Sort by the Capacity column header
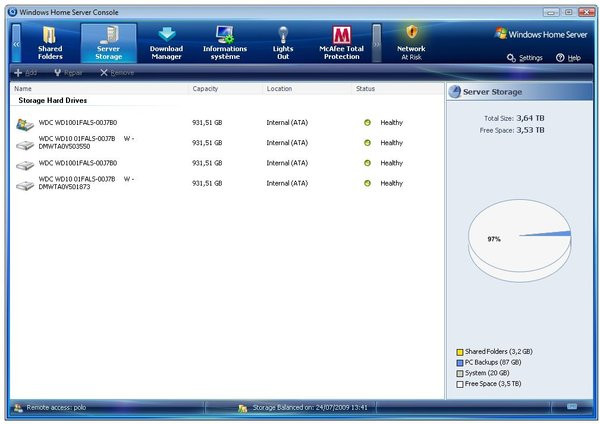This screenshot has height=424, width=600. click(205, 88)
